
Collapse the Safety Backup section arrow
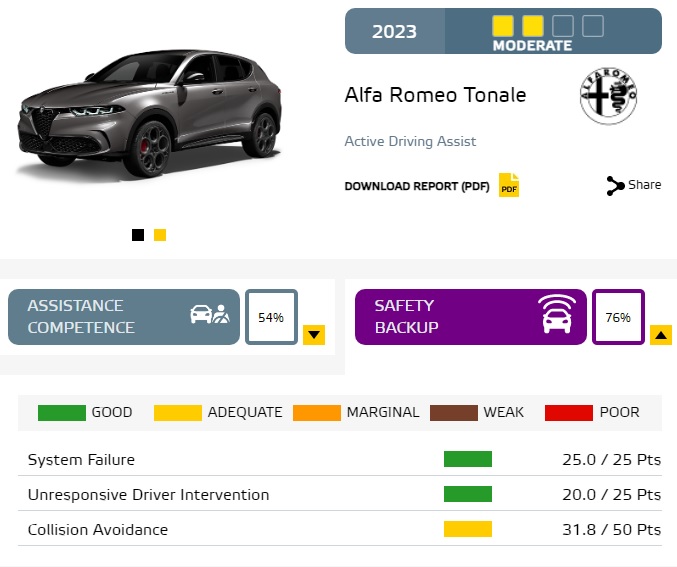point(661,335)
